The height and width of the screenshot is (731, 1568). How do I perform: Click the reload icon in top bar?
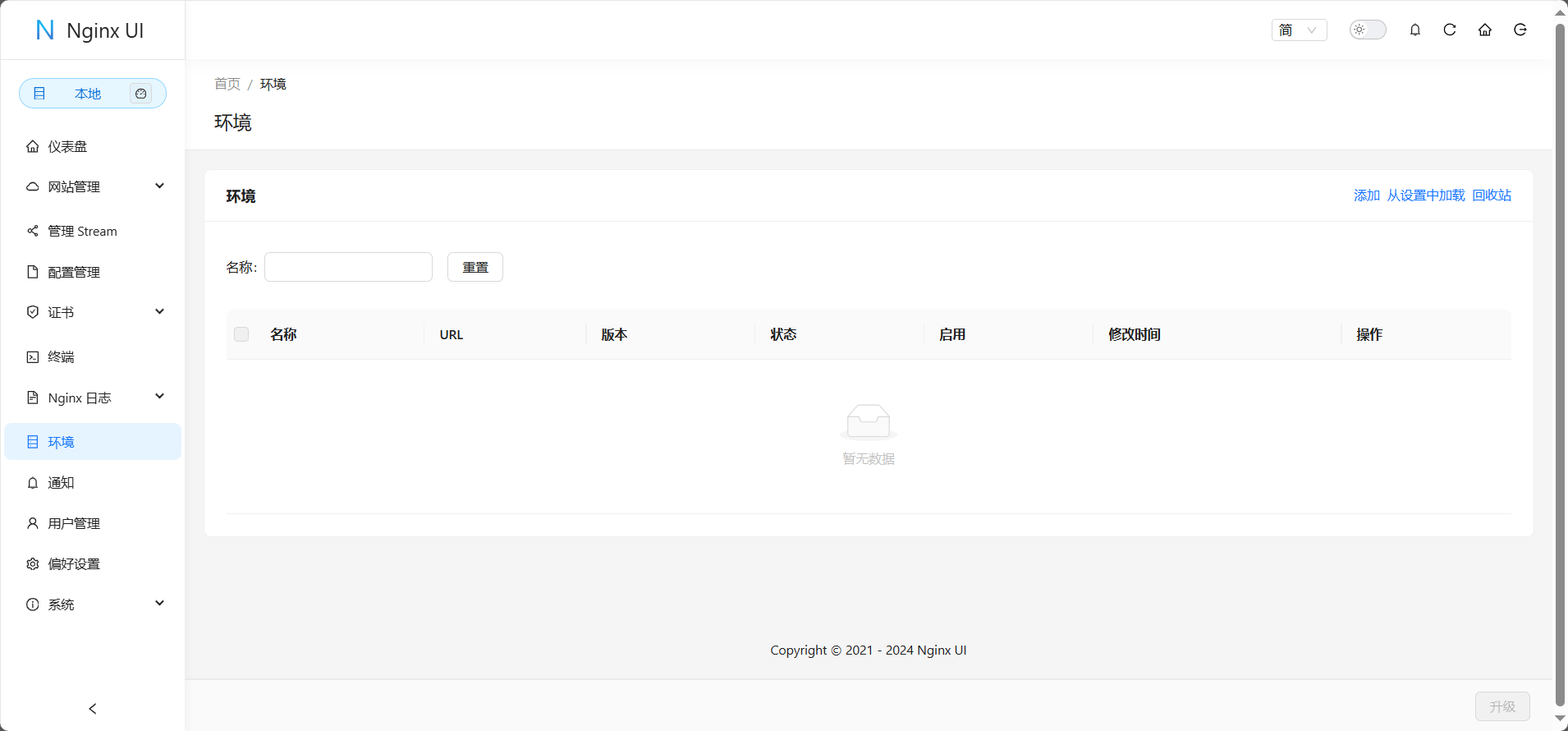(x=1450, y=30)
